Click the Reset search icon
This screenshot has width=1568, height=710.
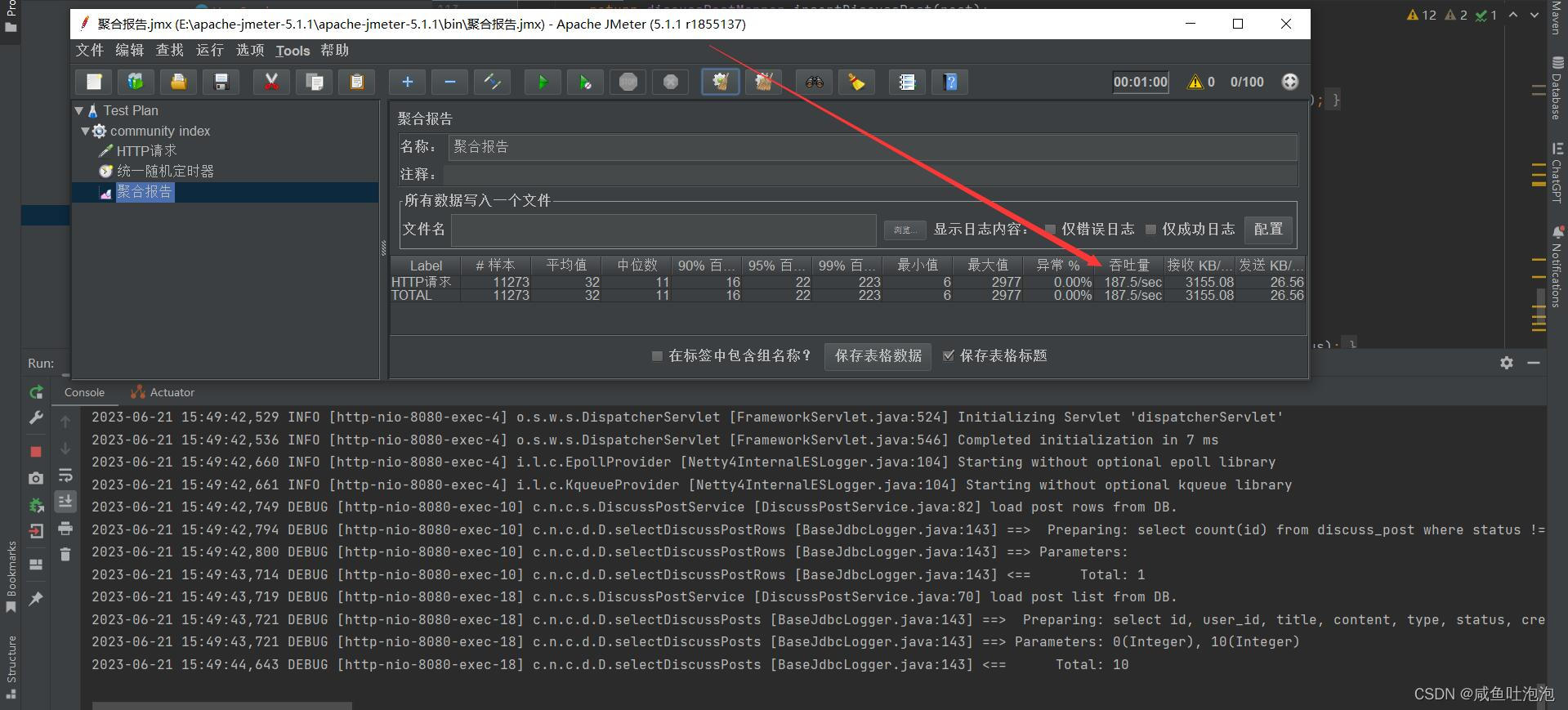pos(856,82)
